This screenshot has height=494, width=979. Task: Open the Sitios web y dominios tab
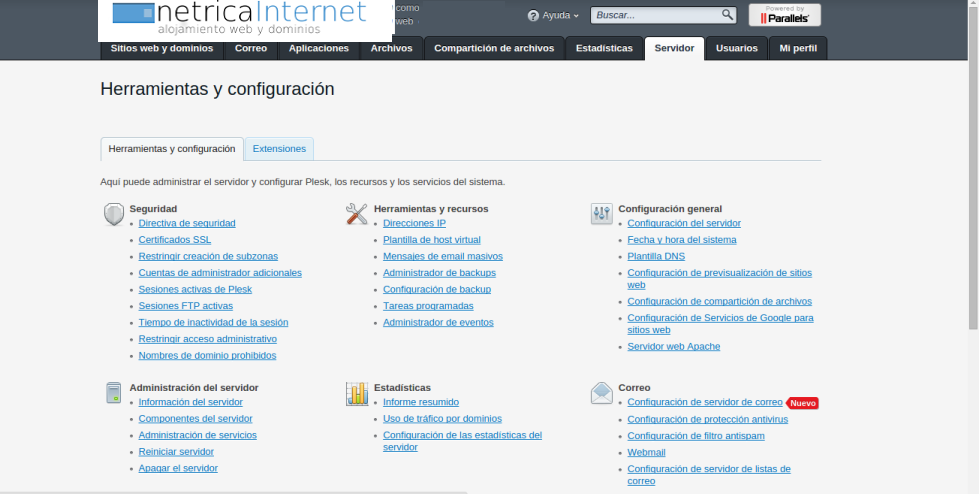pyautogui.click(x=161, y=48)
